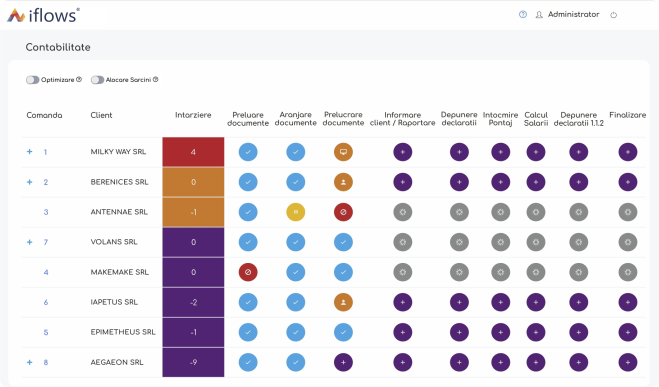Click the help question mark icon near Administrator
Screen dimensions: 659x387
pos(523,14)
